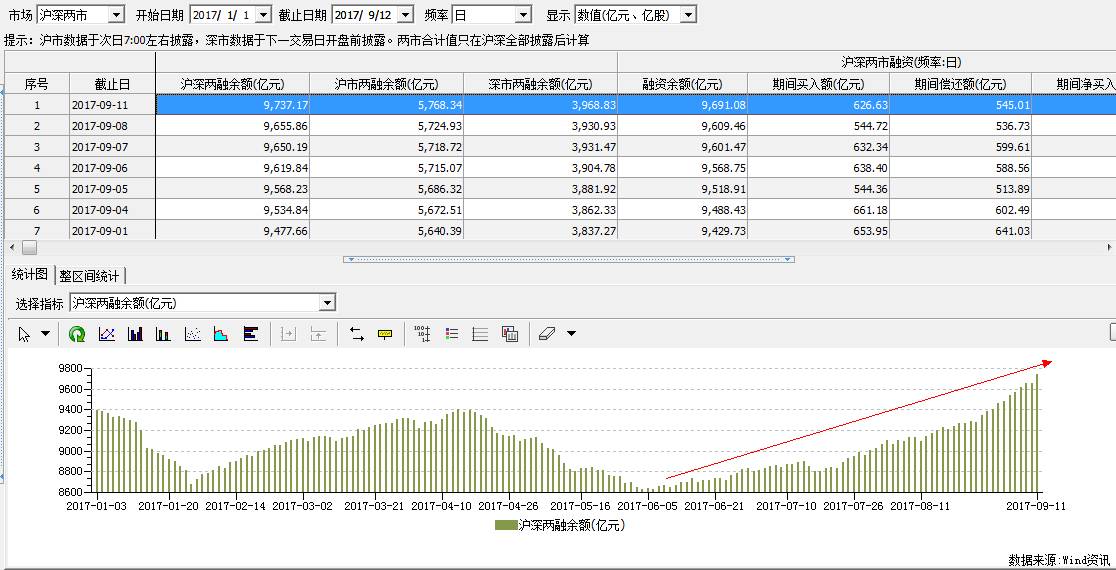Open the 显示 display unit dropdown
Screen dimensions: 1116x570
point(688,14)
